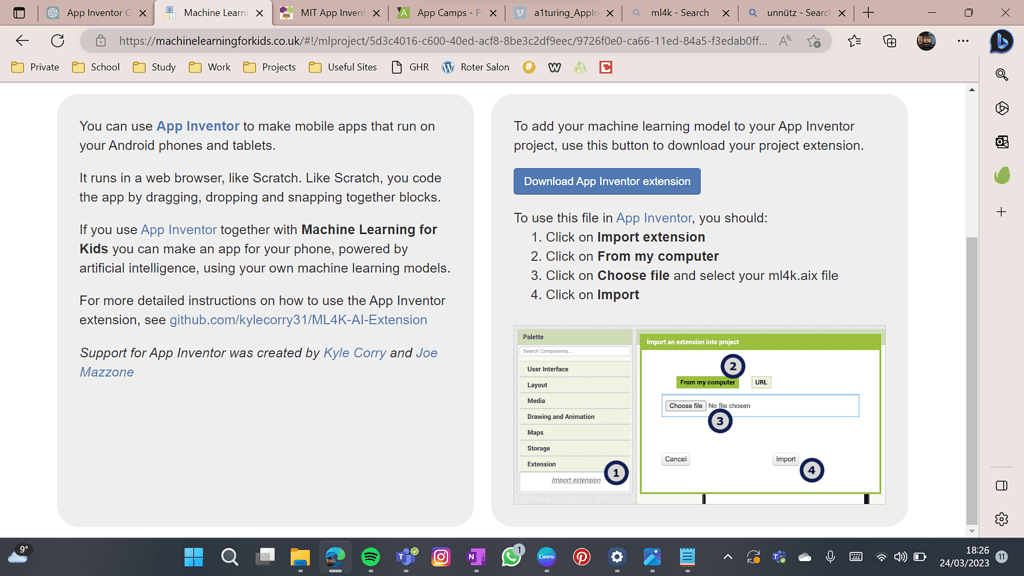Open the github.com/kylecorry31/ML4K-AI-Extension link
Screen dimensions: 1024x576
click(x=298, y=320)
